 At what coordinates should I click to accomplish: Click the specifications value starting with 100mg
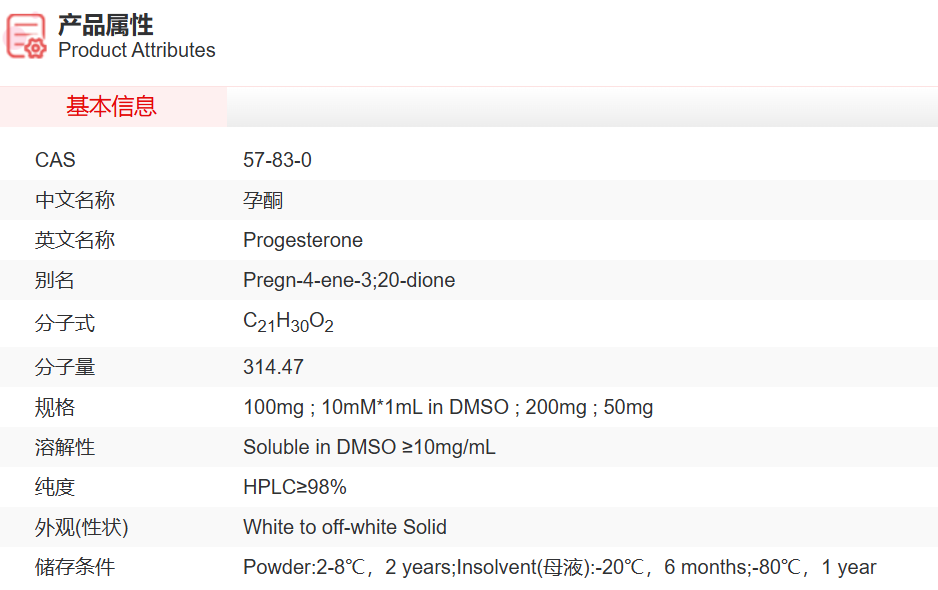click(x=448, y=407)
